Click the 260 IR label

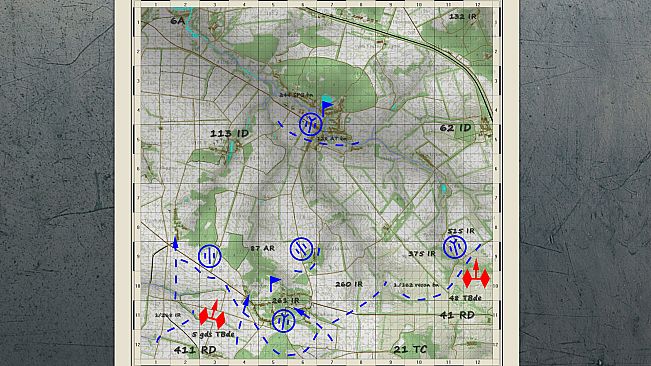(349, 284)
